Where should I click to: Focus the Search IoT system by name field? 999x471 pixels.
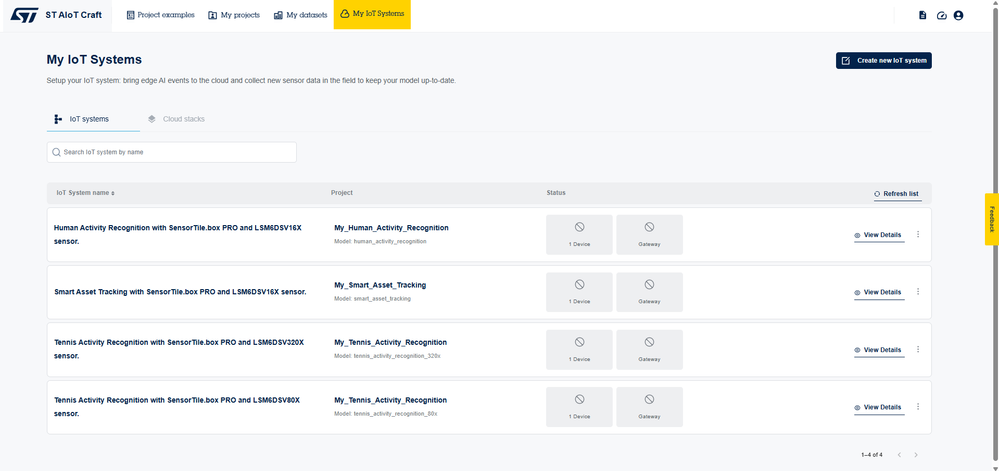point(171,152)
